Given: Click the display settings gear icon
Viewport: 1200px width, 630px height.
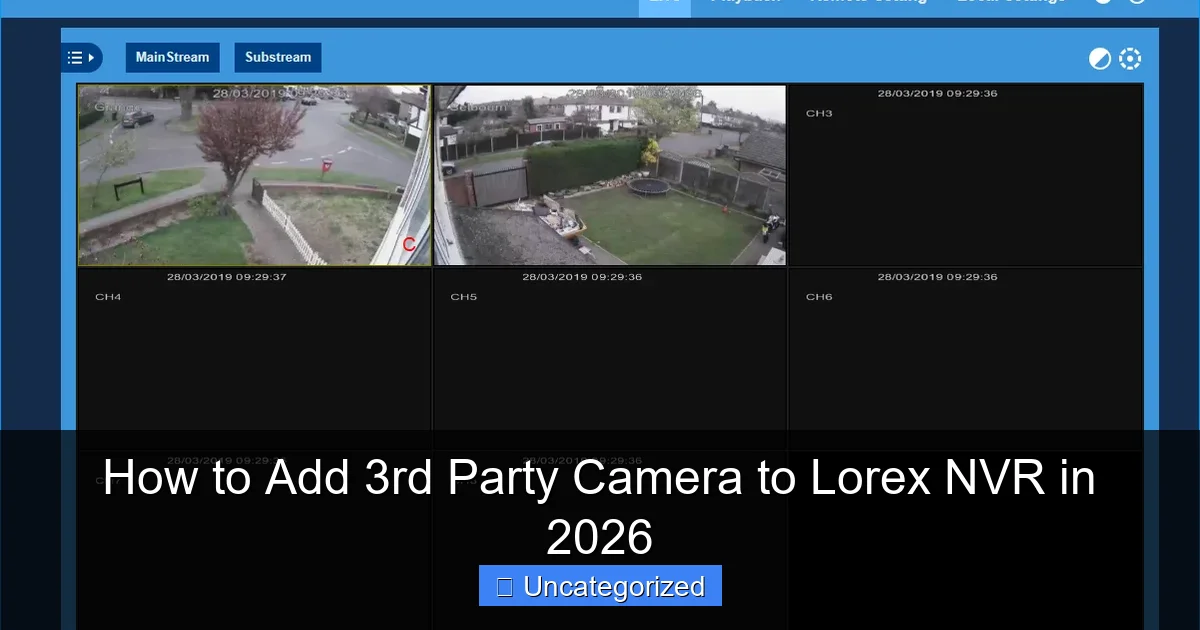Looking at the screenshot, I should (x=1130, y=58).
